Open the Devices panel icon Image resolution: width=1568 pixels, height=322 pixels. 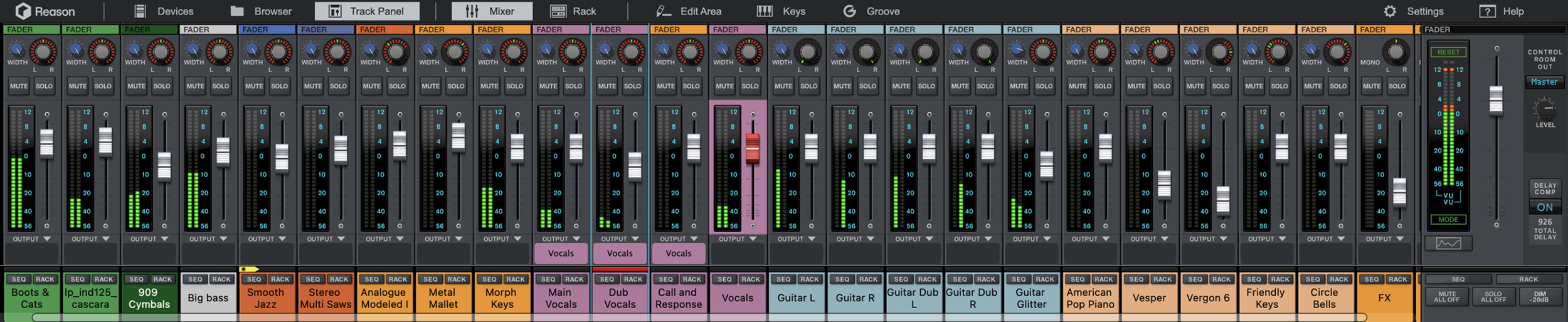tap(140, 11)
